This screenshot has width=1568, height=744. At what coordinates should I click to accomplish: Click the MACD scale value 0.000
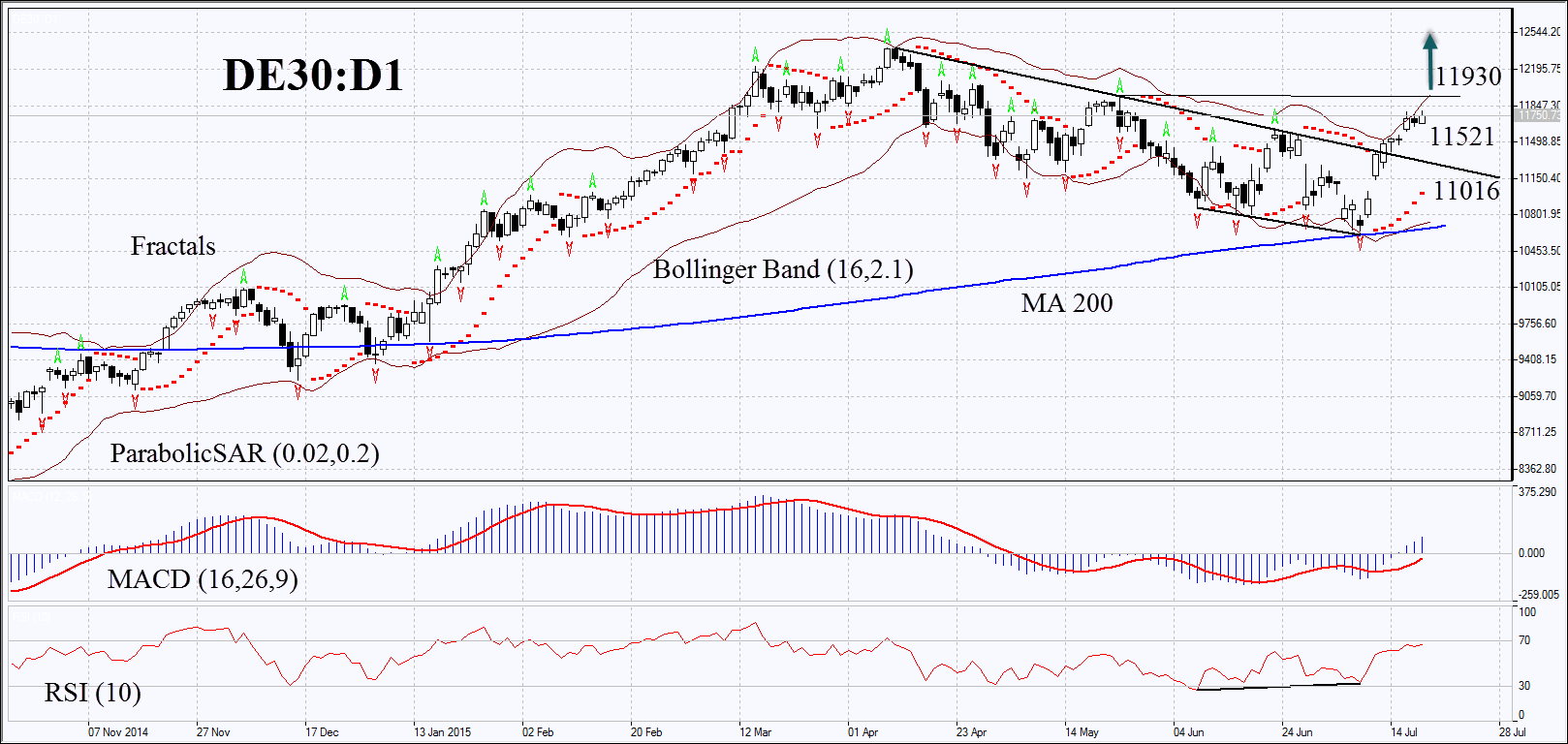[1532, 553]
